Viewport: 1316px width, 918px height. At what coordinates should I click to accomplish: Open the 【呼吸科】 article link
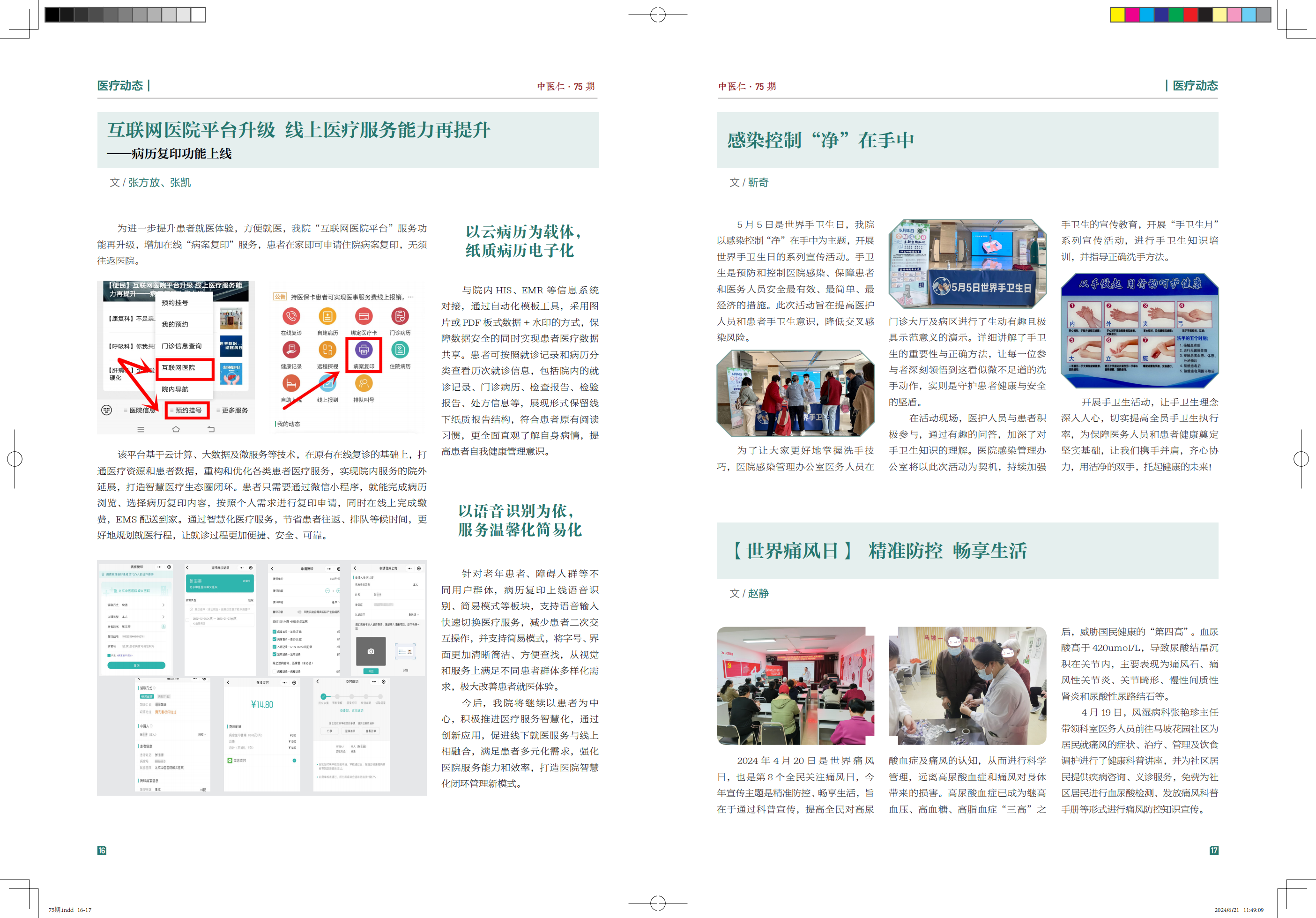131,346
